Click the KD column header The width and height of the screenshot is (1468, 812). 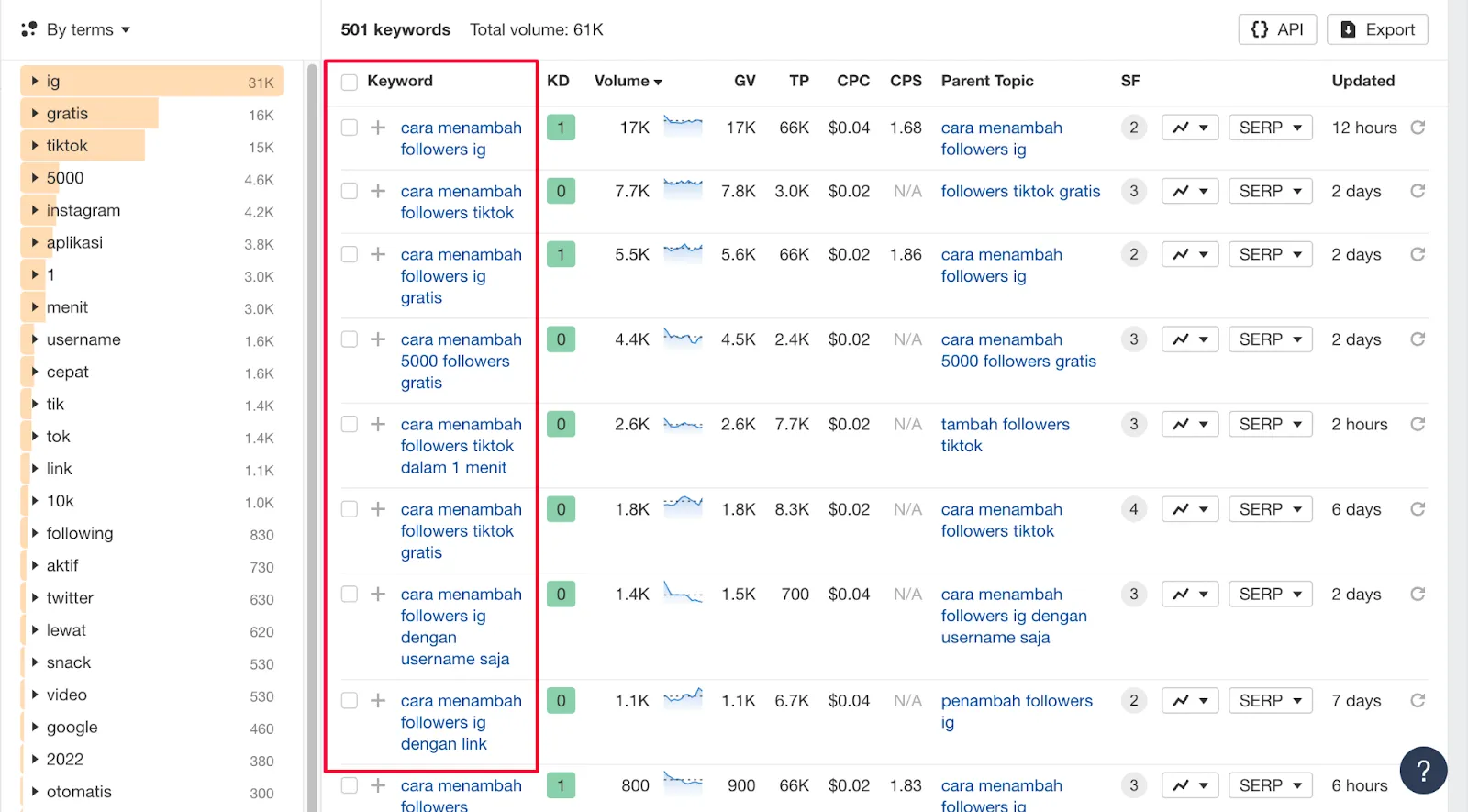[x=558, y=81]
